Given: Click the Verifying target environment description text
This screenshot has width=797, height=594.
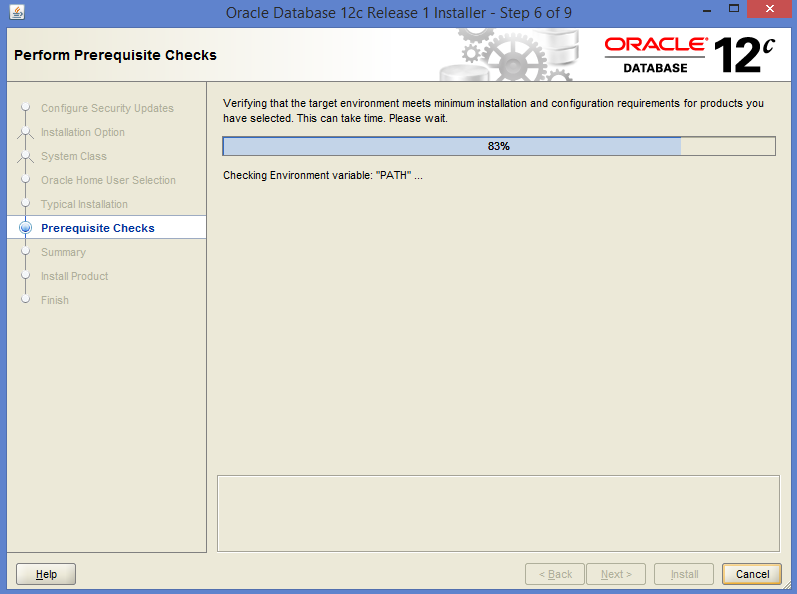Looking at the screenshot, I should [493, 111].
